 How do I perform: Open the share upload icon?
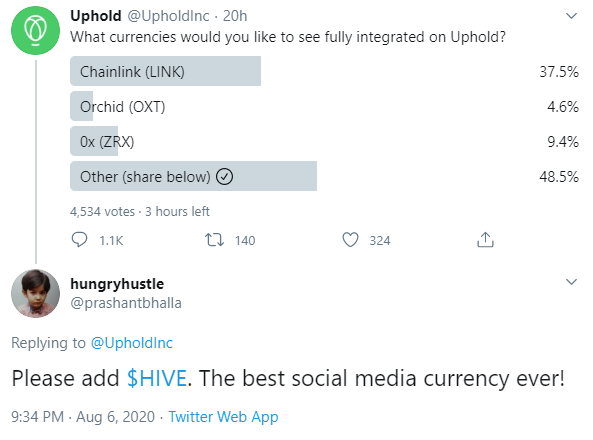[485, 239]
